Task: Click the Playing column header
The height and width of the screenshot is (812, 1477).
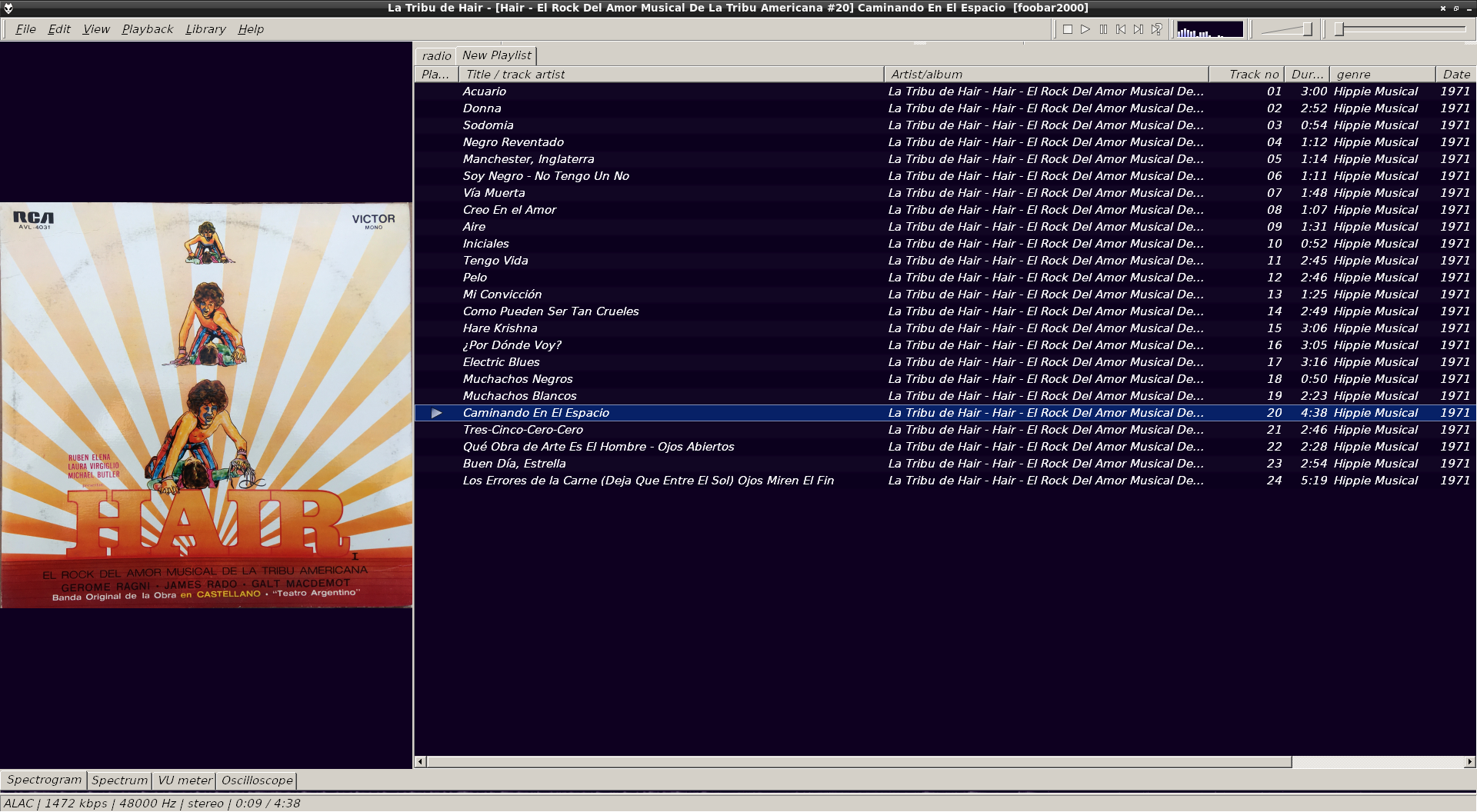Action: pyautogui.click(x=436, y=75)
